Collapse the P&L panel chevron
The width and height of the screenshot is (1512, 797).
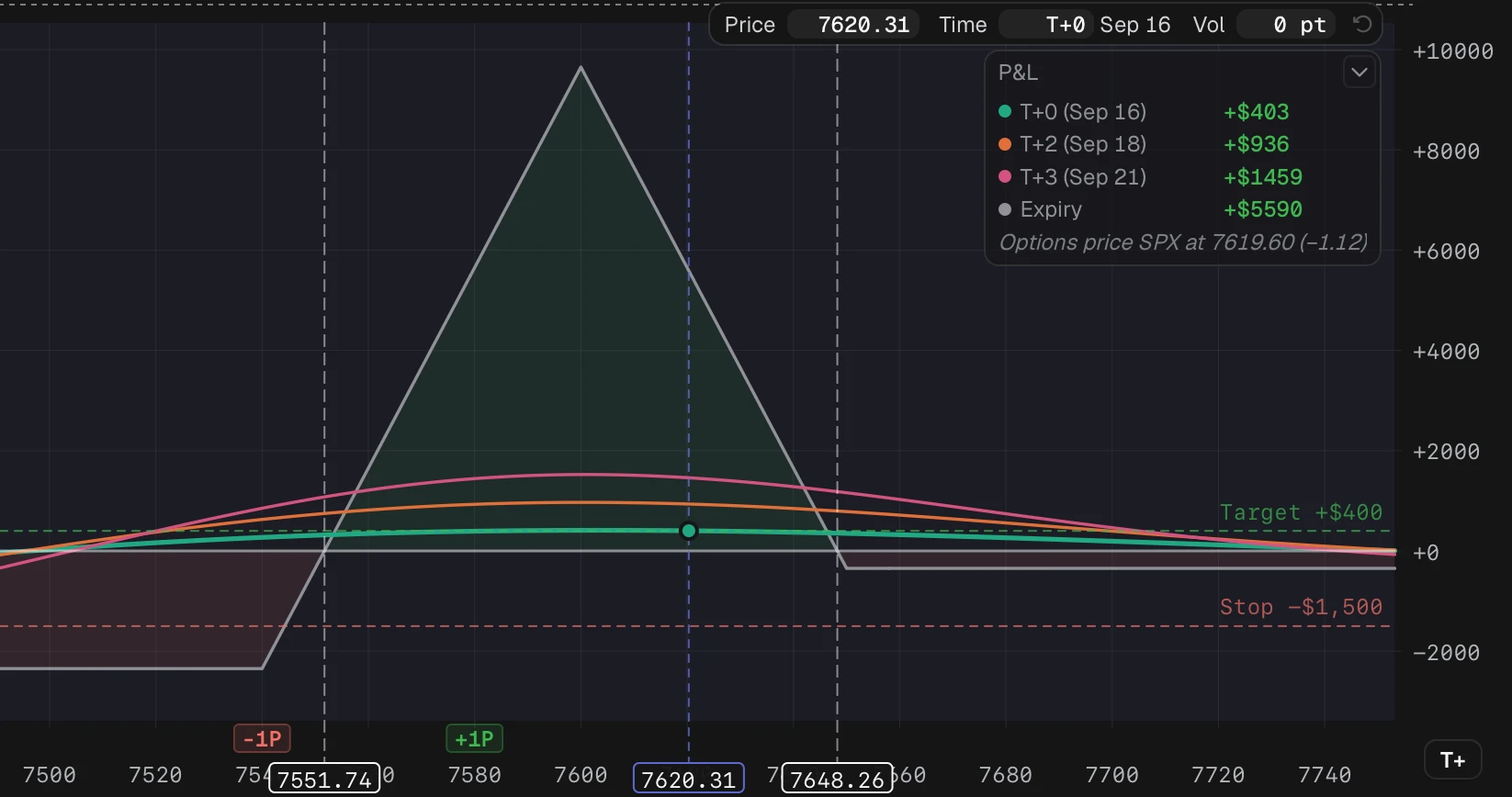pyautogui.click(x=1360, y=73)
